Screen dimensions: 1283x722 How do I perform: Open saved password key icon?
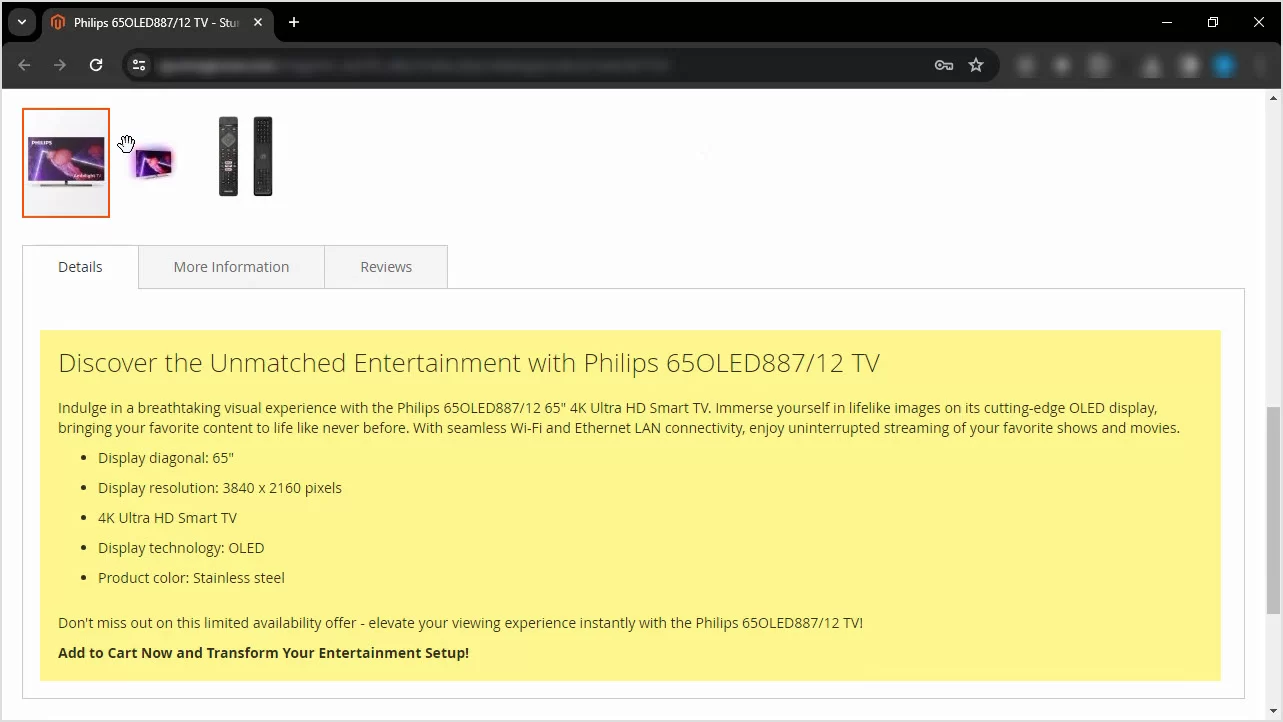(x=943, y=65)
